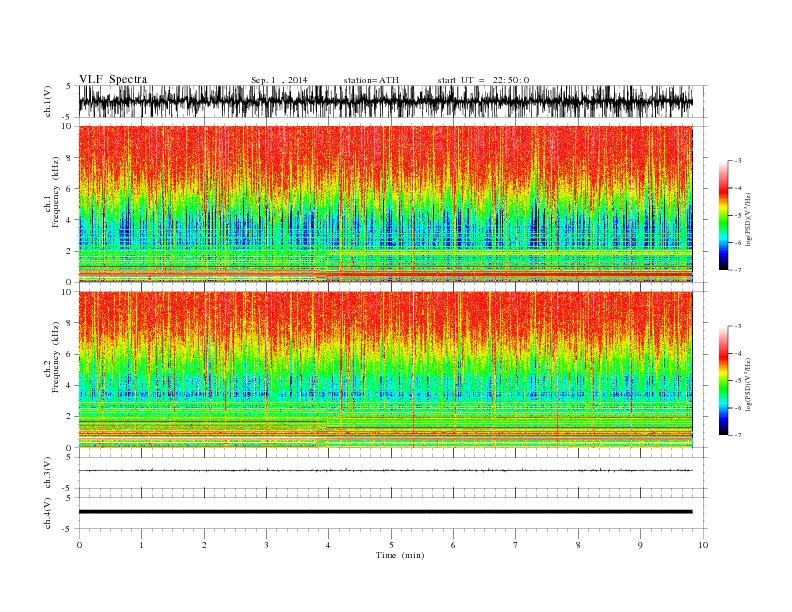
Task: Click time axis tick label "5" at bottom
Action: (x=391, y=545)
